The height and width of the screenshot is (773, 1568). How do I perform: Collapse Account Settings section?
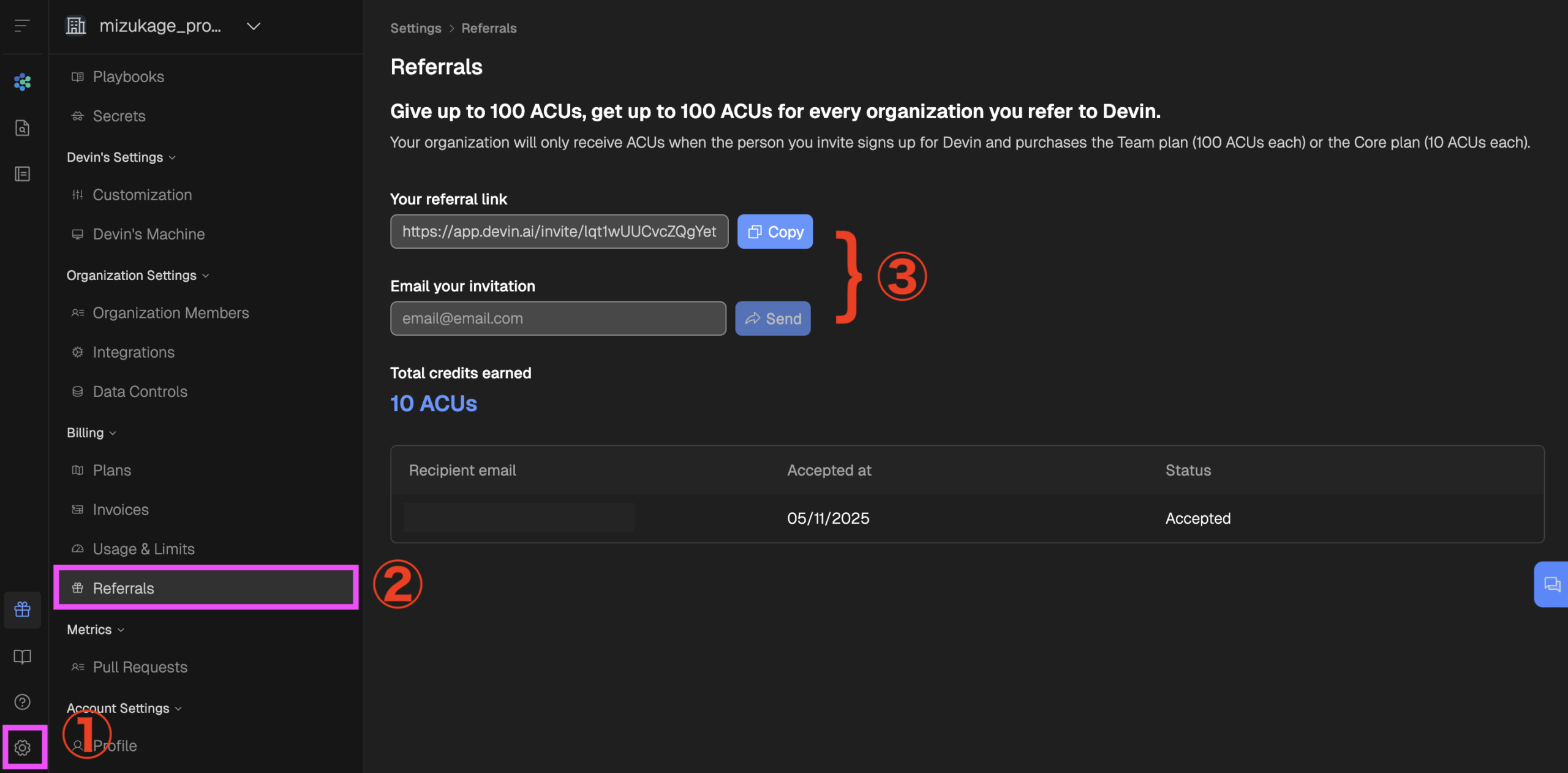tap(124, 709)
